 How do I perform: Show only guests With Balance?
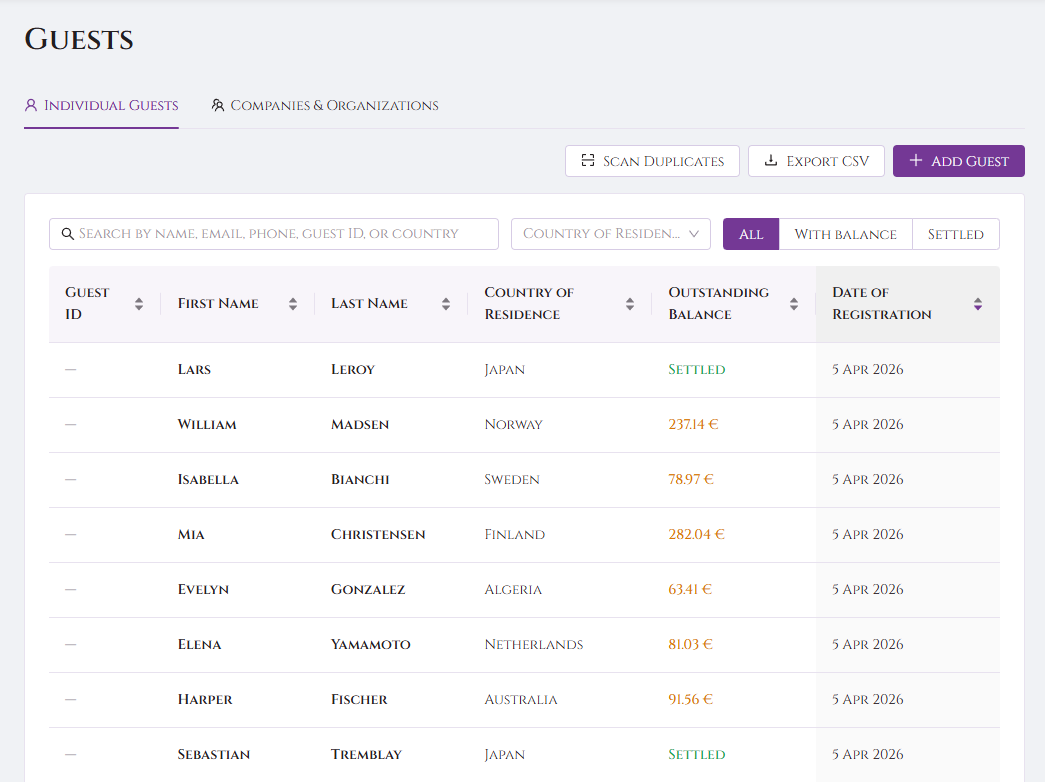pyautogui.click(x=845, y=234)
